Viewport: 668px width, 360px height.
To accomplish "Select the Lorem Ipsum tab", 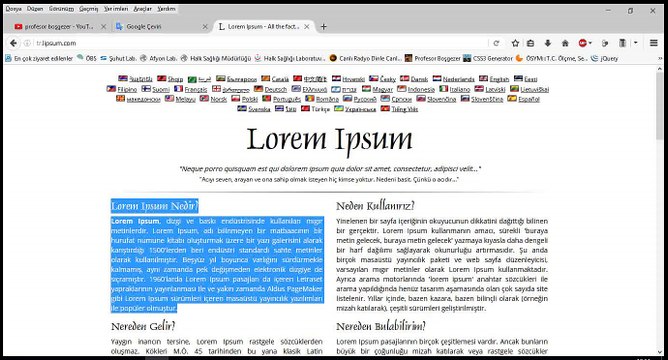I will click(x=264, y=26).
